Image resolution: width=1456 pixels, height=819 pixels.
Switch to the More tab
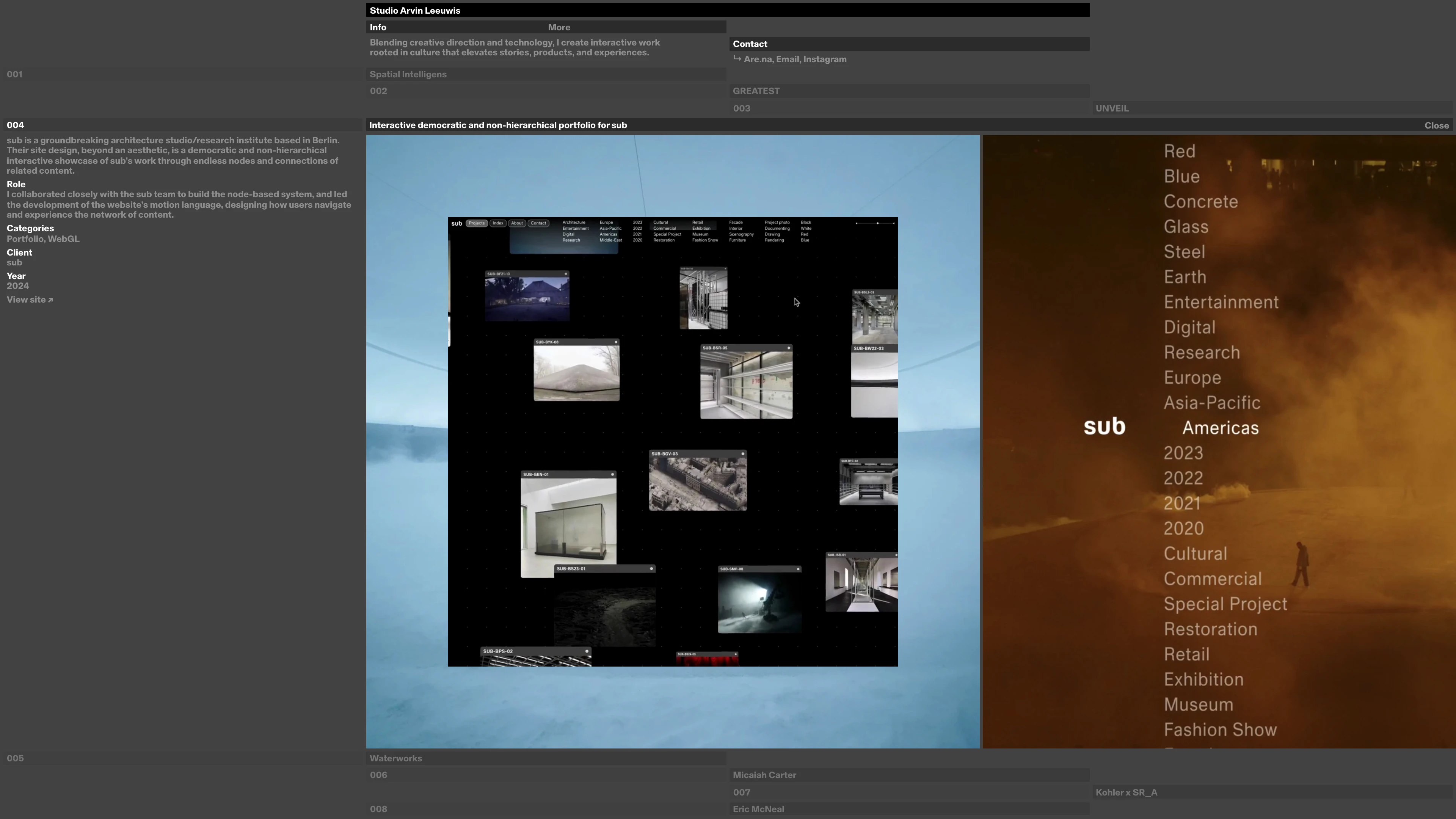tap(559, 27)
